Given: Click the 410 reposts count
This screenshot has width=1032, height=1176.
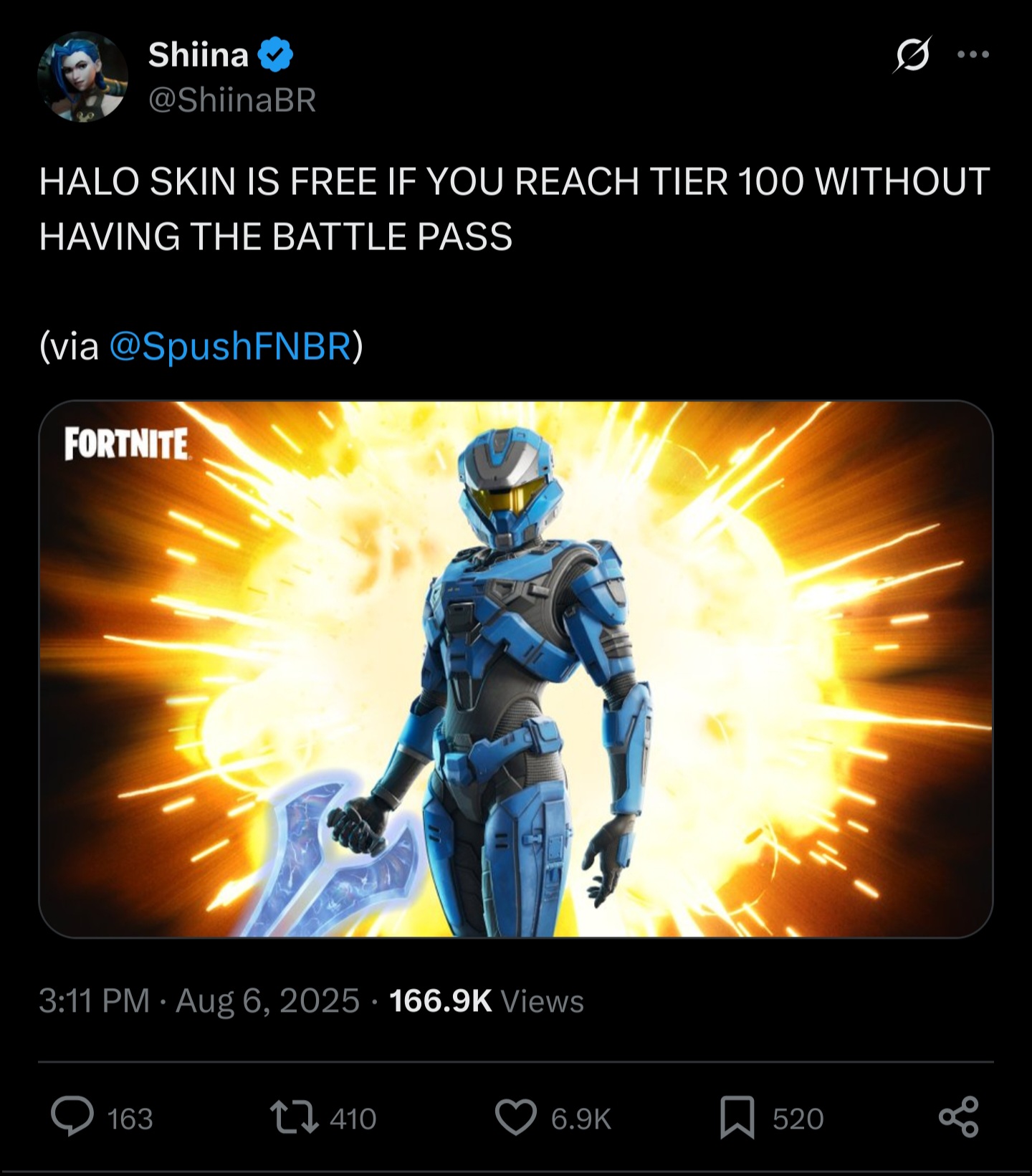Looking at the screenshot, I should 353,1119.
